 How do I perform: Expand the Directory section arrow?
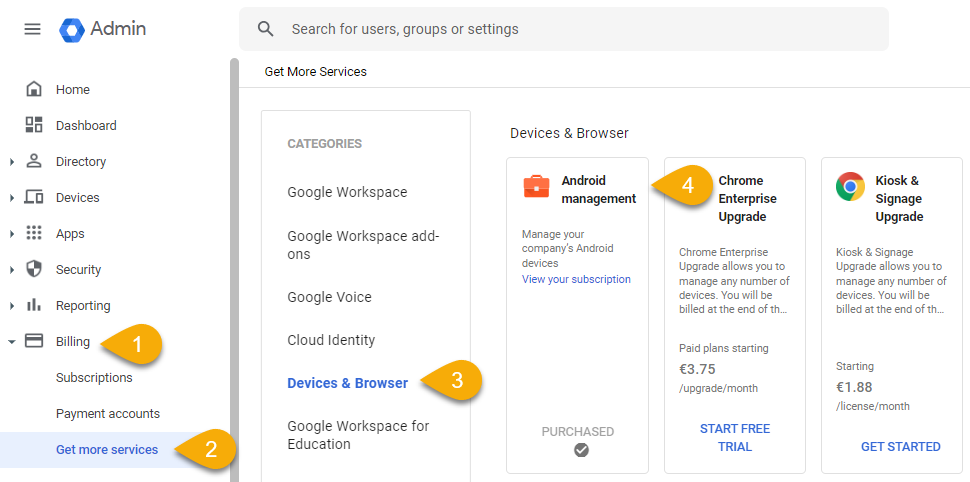(x=12, y=162)
